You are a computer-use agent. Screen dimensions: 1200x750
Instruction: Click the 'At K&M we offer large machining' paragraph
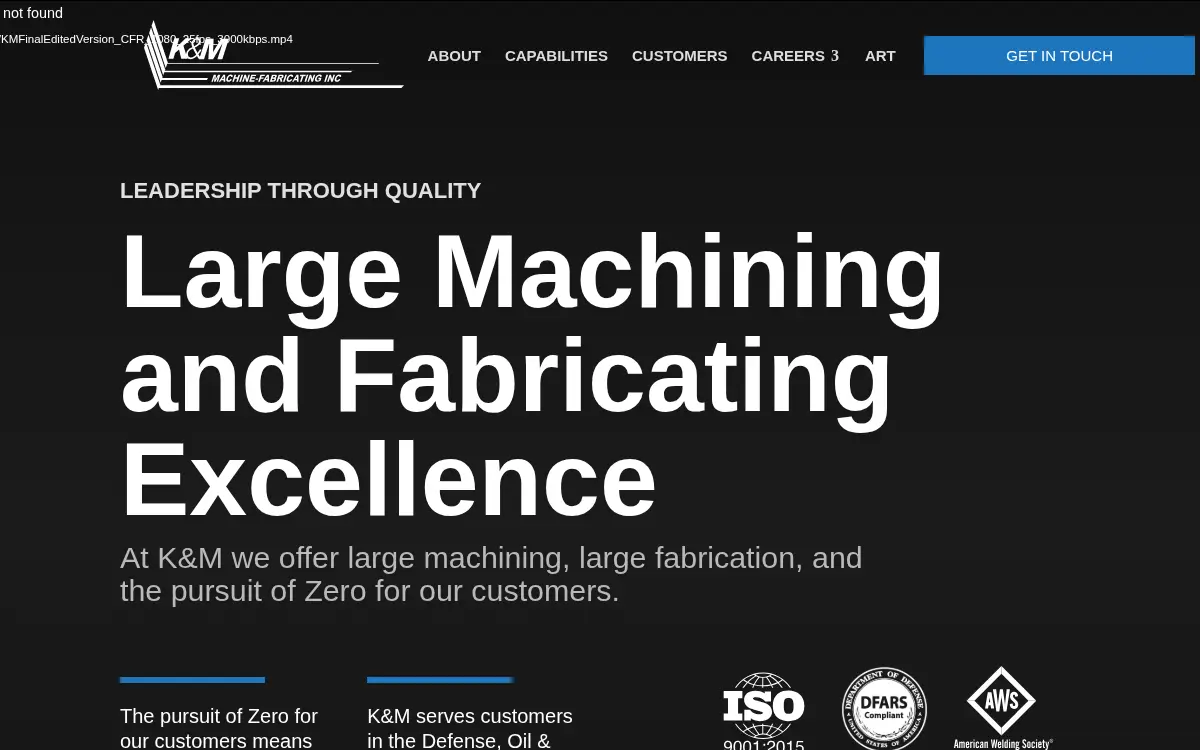pyautogui.click(x=491, y=574)
